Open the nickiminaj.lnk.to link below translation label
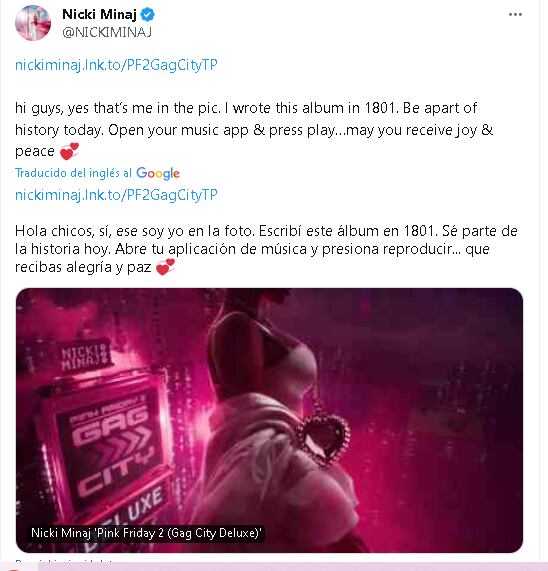This screenshot has height=571, width=548. coord(116,195)
